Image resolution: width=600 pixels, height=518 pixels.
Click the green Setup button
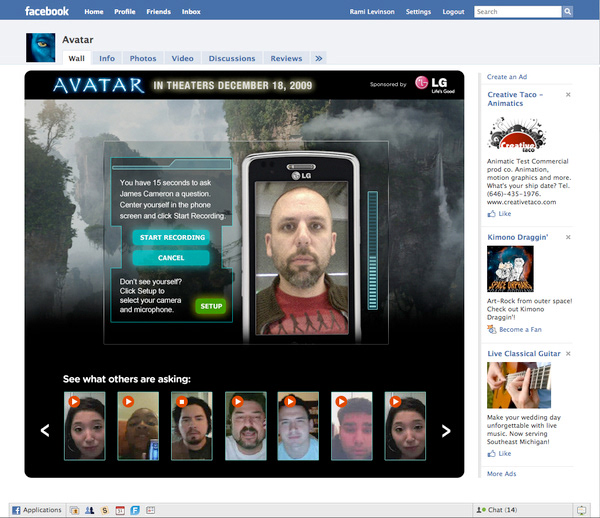211,306
